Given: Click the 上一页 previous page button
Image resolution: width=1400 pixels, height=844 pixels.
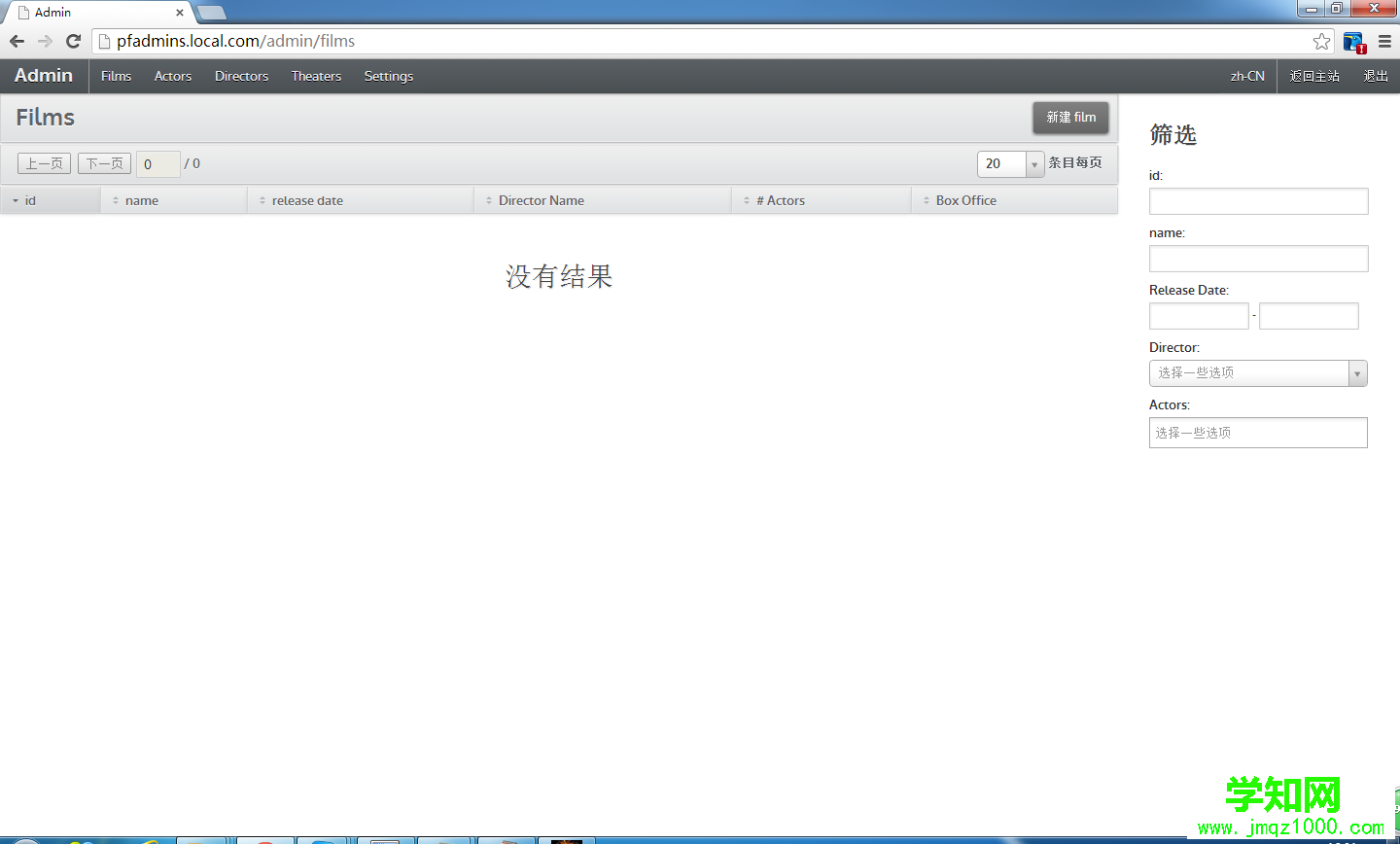Looking at the screenshot, I should [x=44, y=163].
